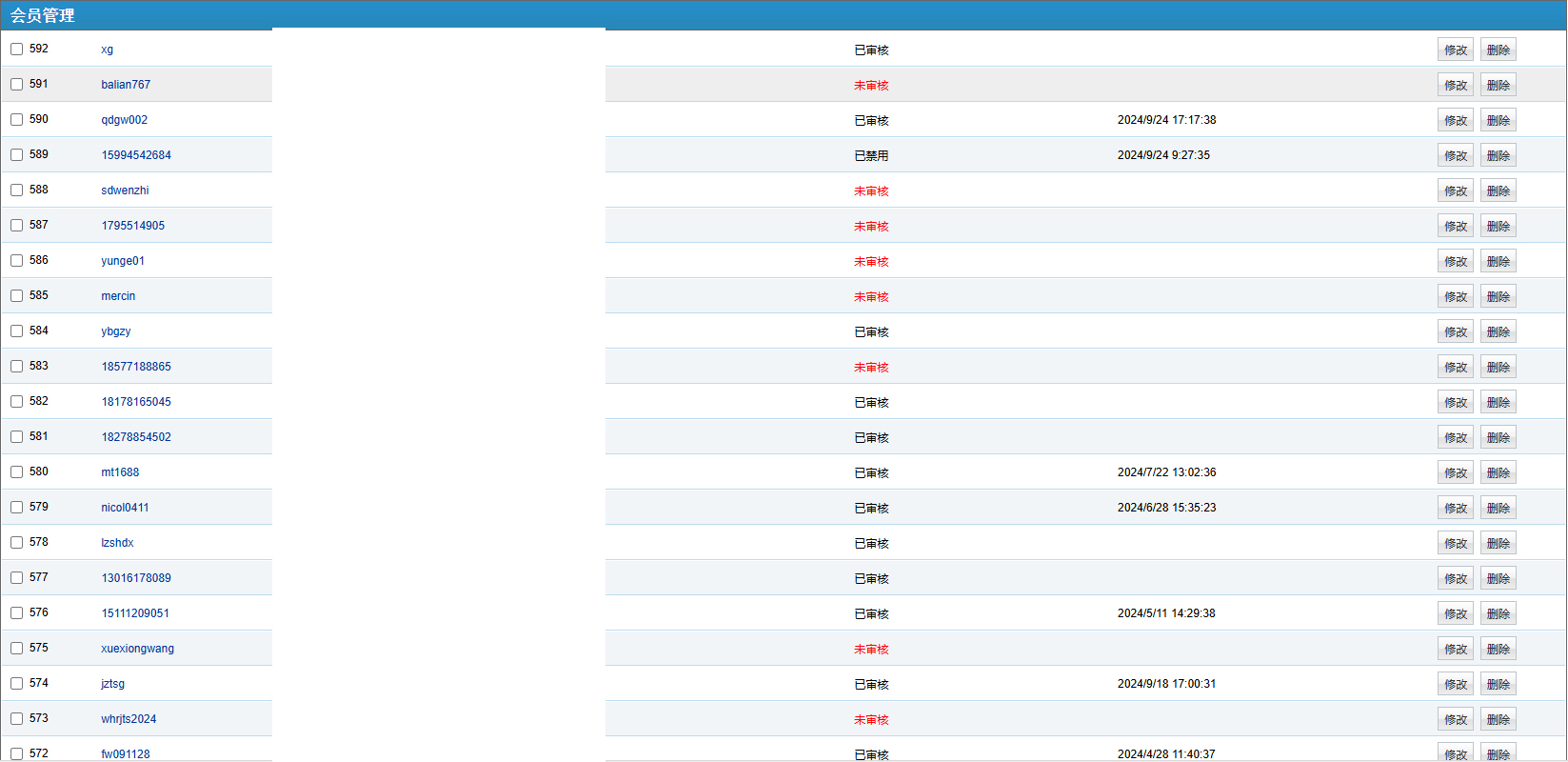
Task: Click 修改 button for member xg
Action: [1455, 50]
